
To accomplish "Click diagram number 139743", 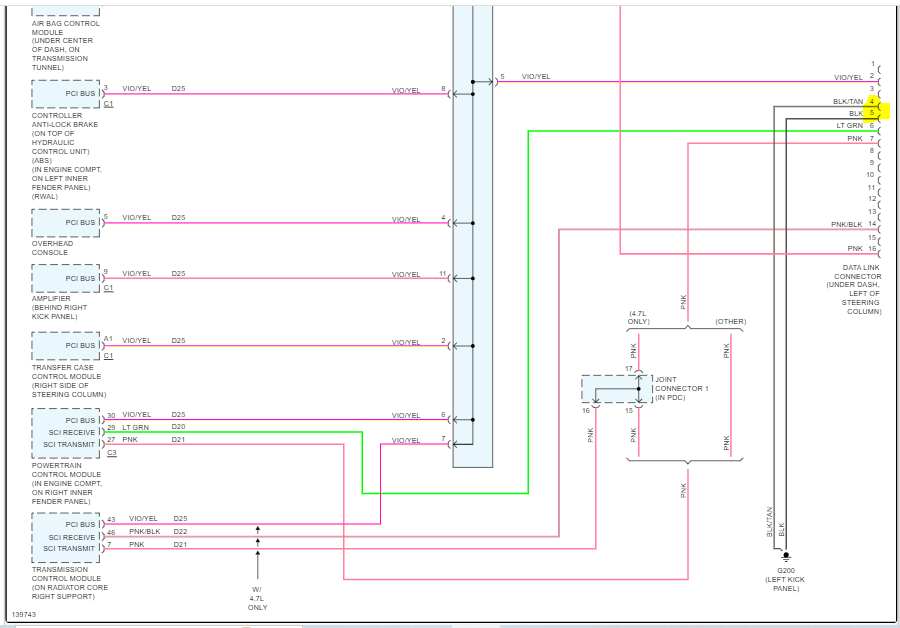I will pos(24,614).
